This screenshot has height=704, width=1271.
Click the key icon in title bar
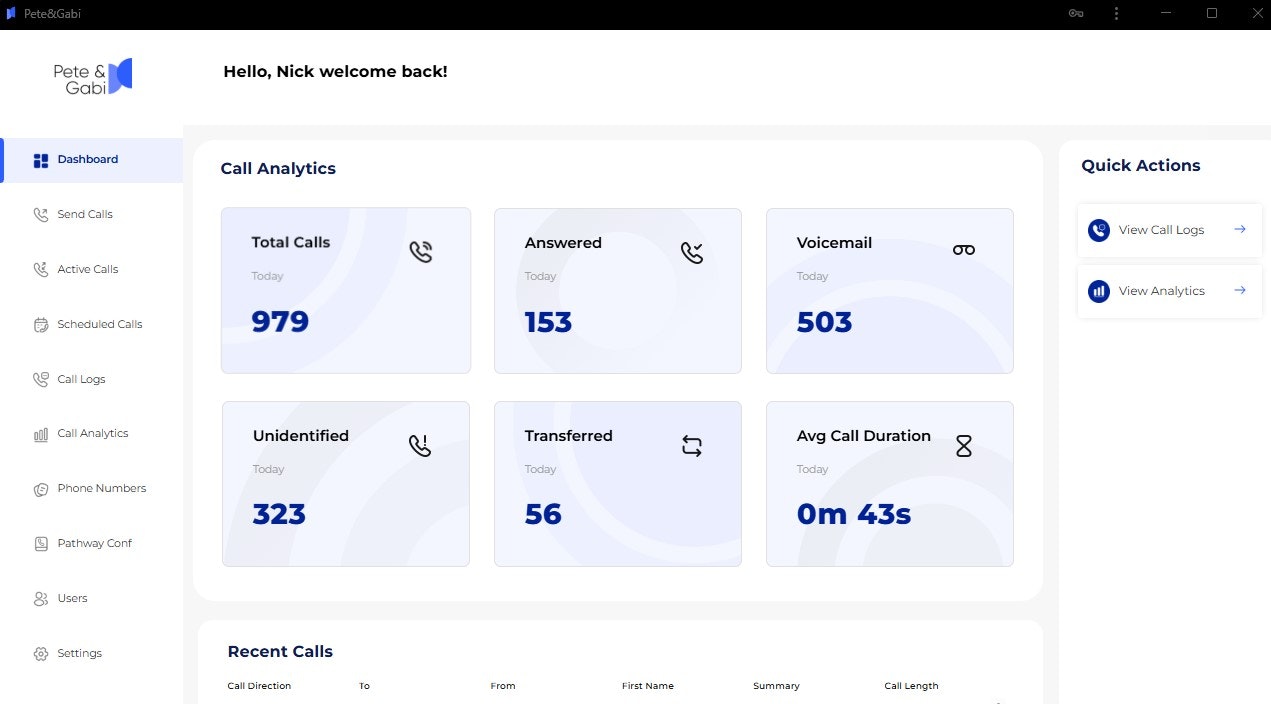[x=1076, y=13]
